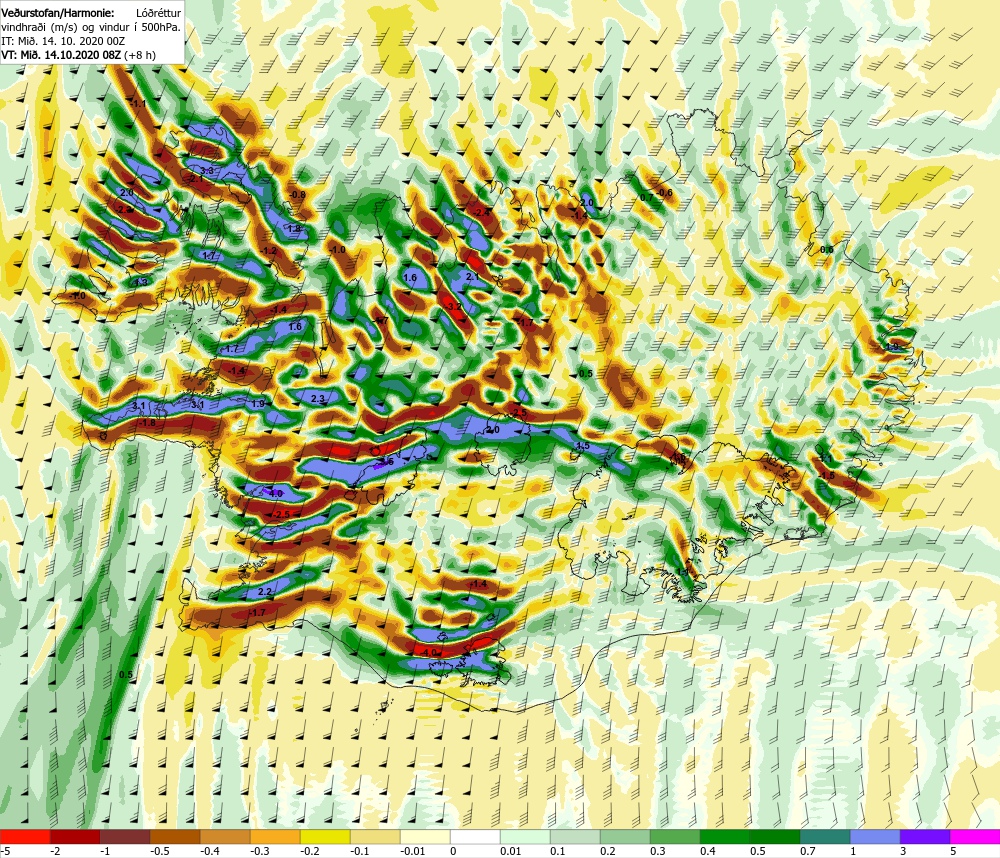Click the '-0.8' value label on the map
The height and width of the screenshot is (858, 1000).
tap(297, 195)
